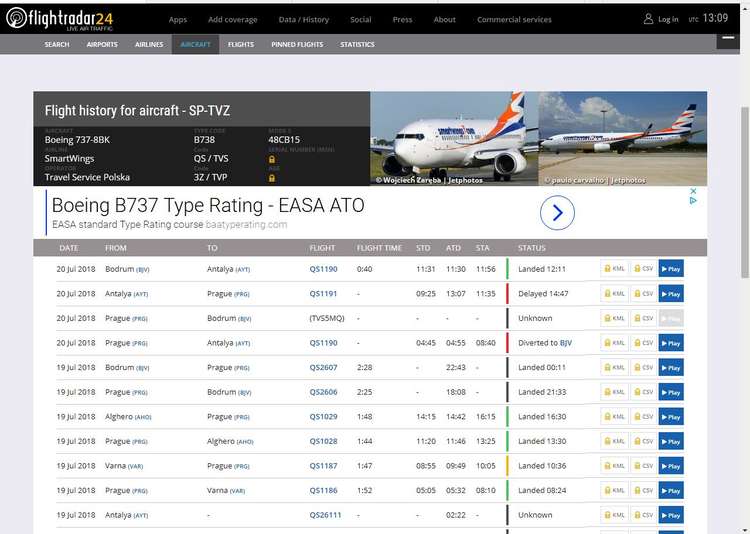750x534 pixels.
Task: Play the flight diverted to BJV
Action: [x=671, y=343]
